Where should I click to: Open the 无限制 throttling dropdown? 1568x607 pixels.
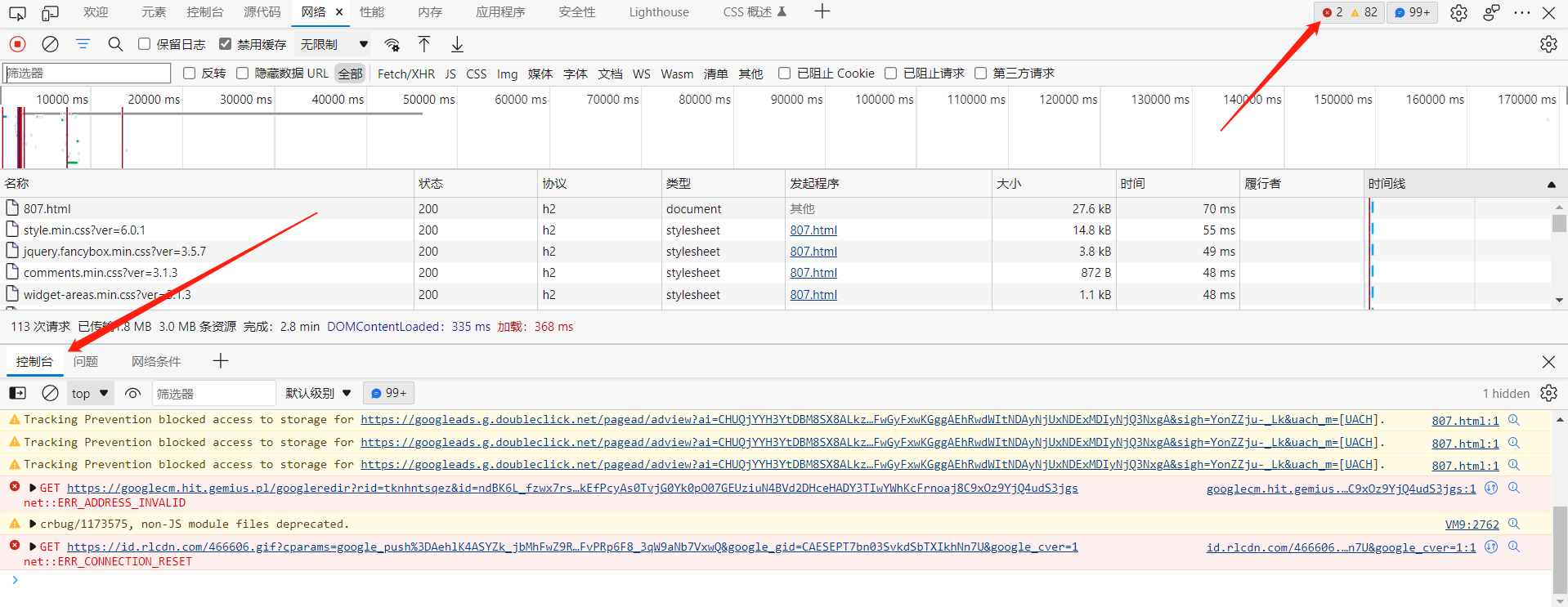(334, 44)
